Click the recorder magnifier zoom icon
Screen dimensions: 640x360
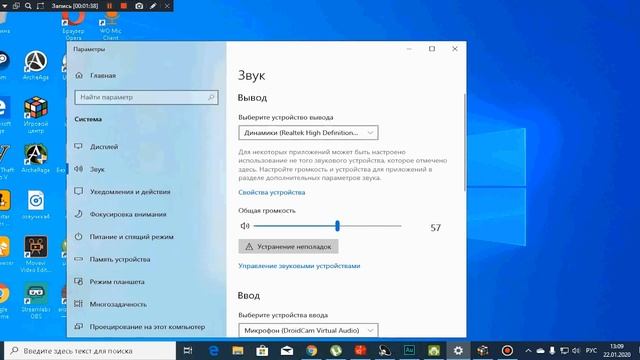click(28, 6)
